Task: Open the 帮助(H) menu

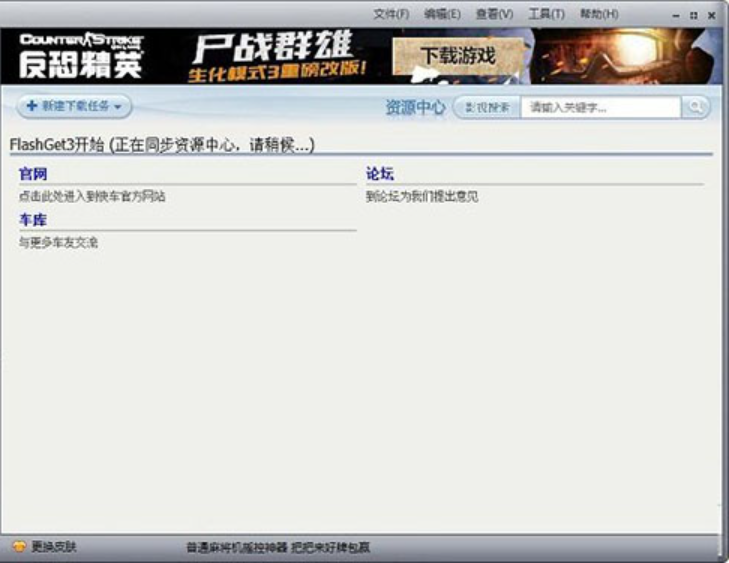Action: (x=599, y=14)
